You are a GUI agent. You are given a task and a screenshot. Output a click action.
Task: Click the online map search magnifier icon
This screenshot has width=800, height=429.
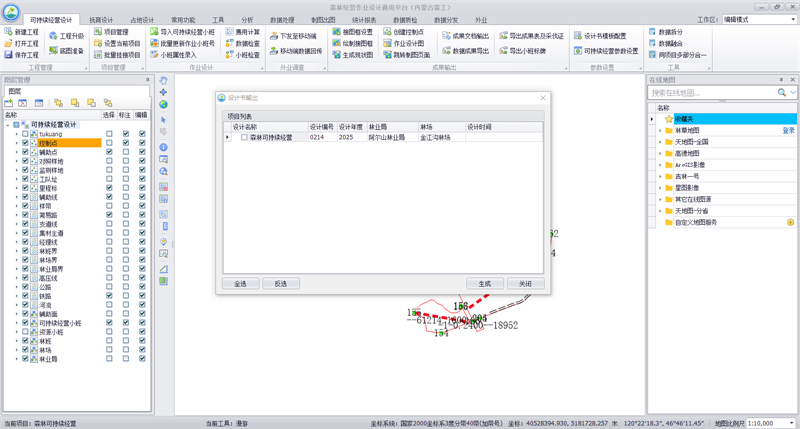pyautogui.click(x=782, y=92)
